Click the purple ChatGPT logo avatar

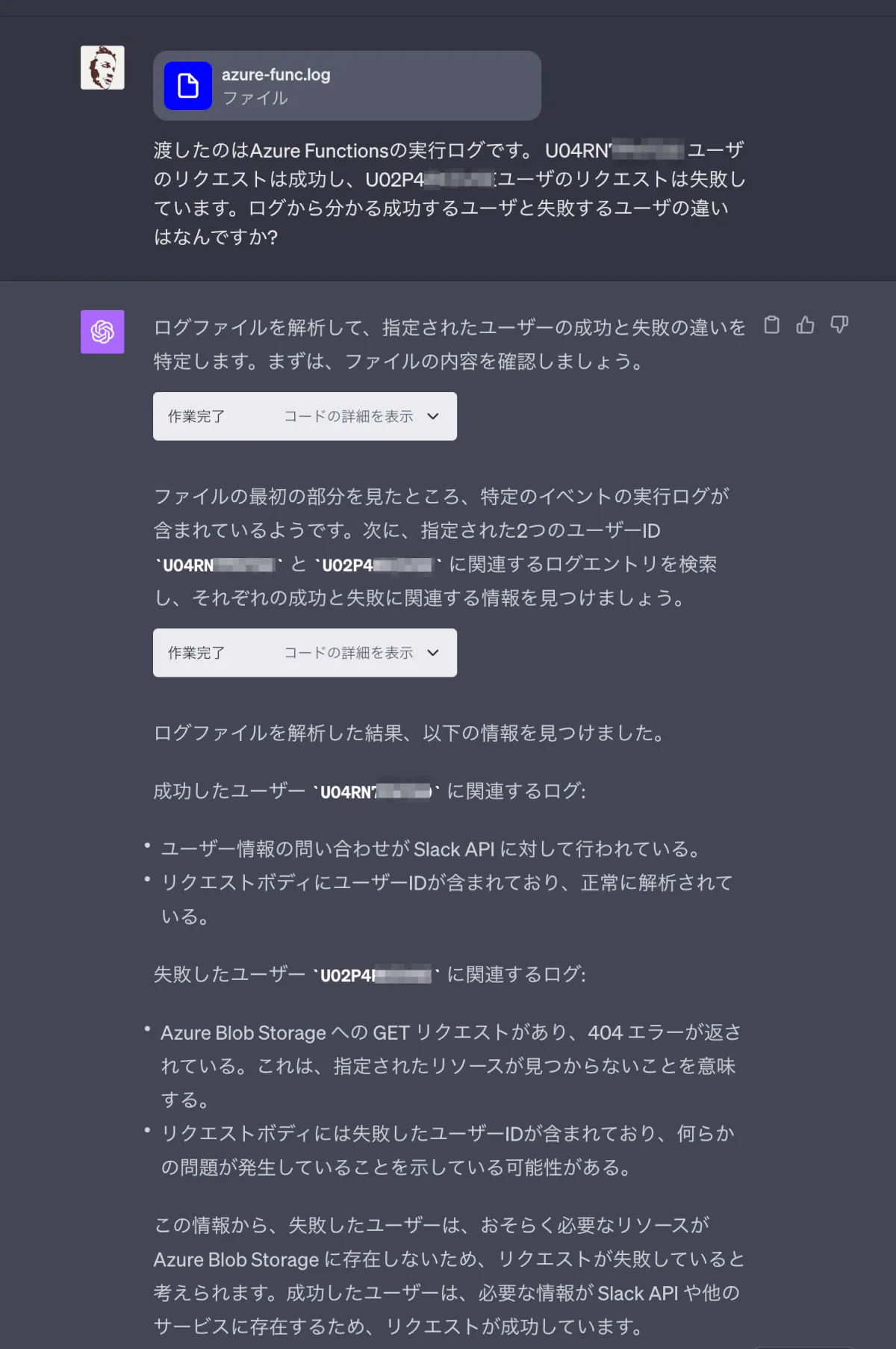(x=102, y=332)
